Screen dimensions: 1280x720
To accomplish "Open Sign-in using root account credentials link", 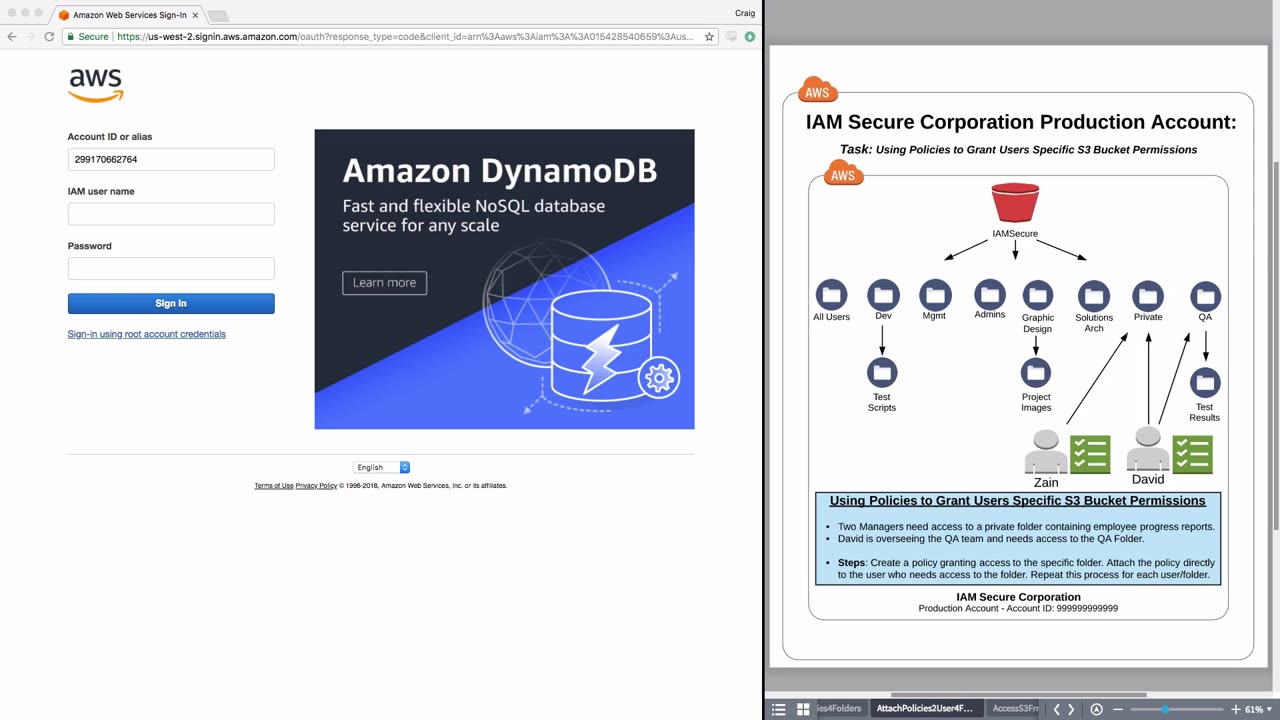I will tap(147, 334).
